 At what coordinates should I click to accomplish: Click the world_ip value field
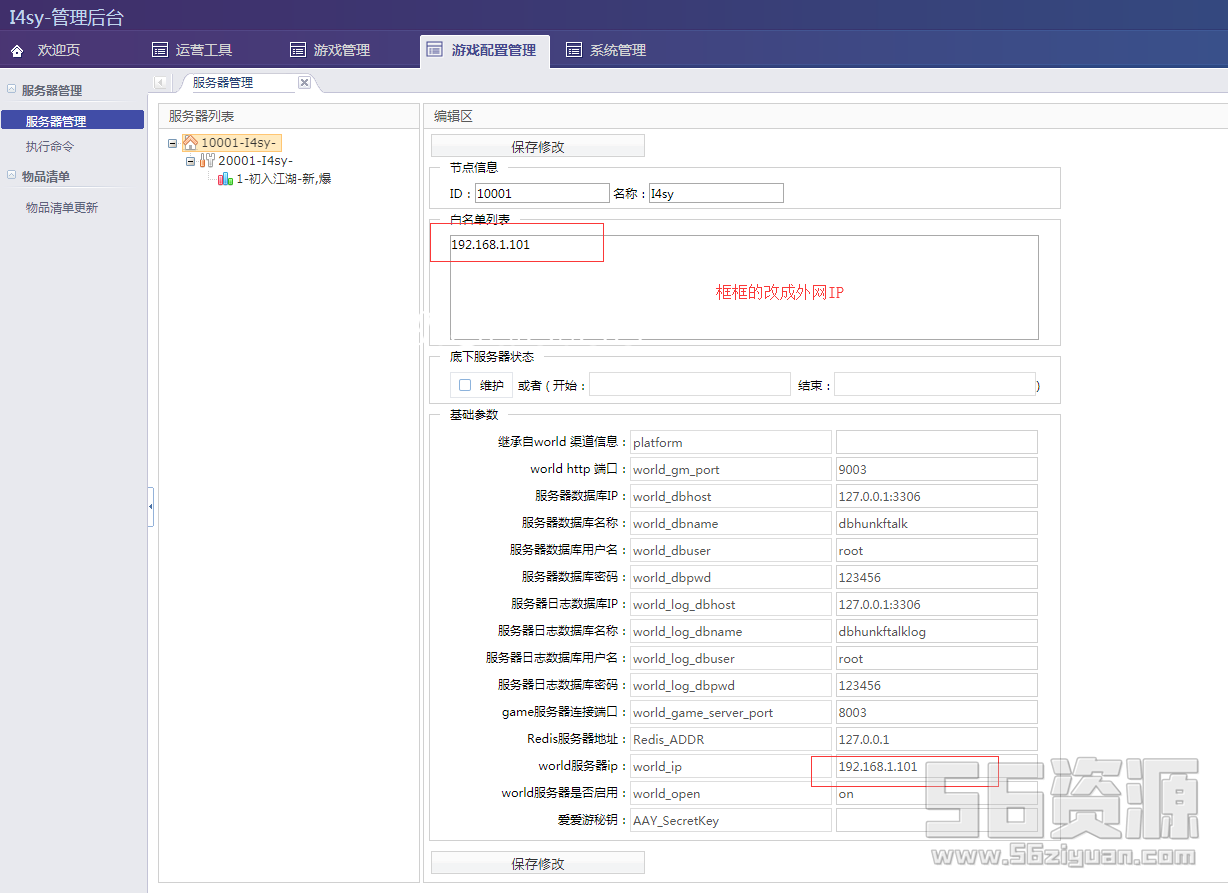point(935,767)
